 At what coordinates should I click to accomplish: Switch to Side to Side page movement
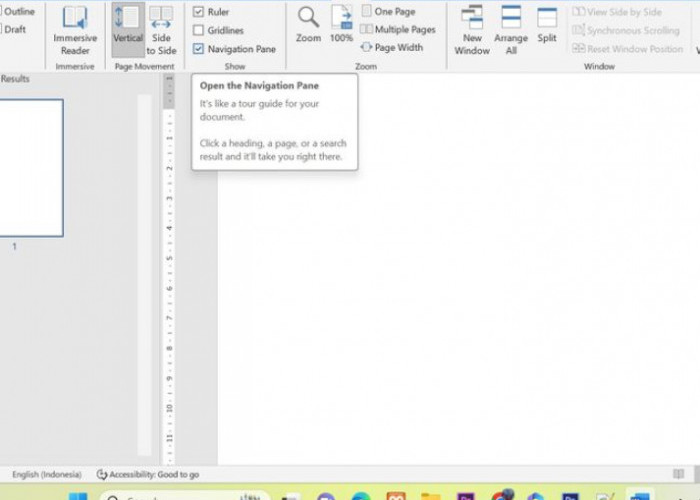click(161, 29)
